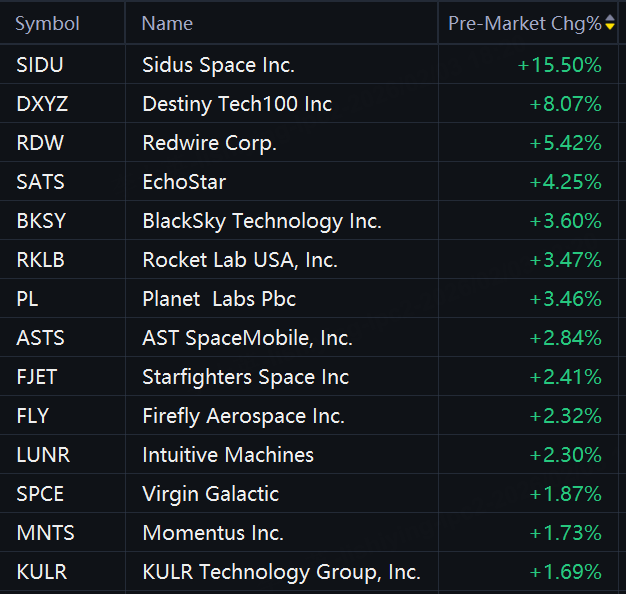Sort by Pre-Market Chg% column header
The image size is (626, 594).
524,23
